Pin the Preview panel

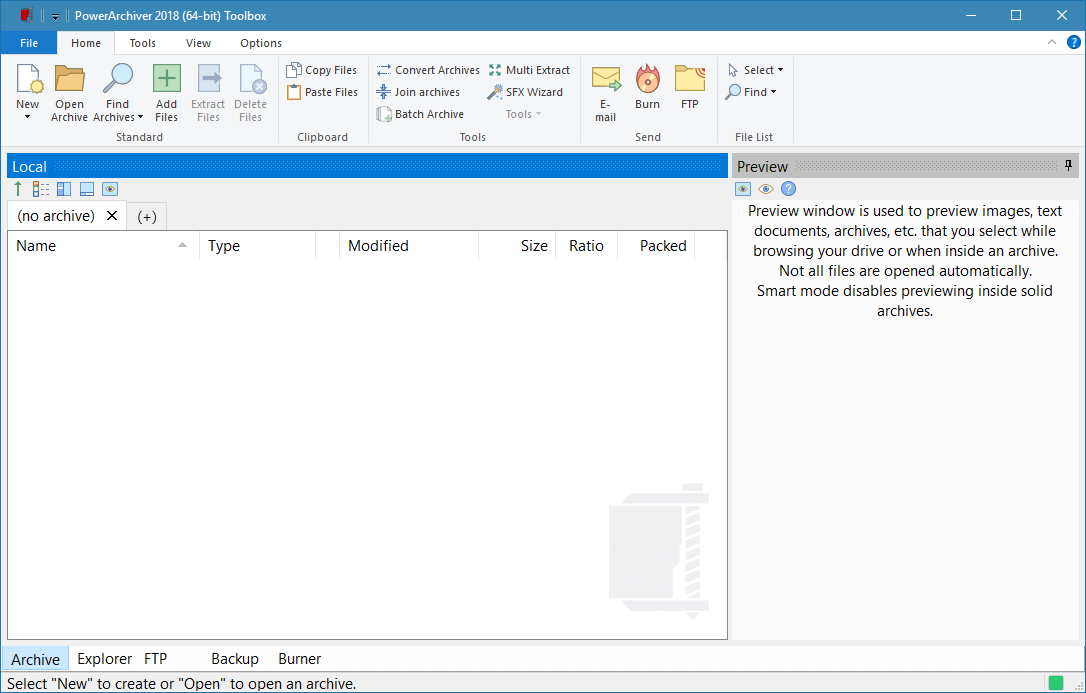[x=1069, y=165]
